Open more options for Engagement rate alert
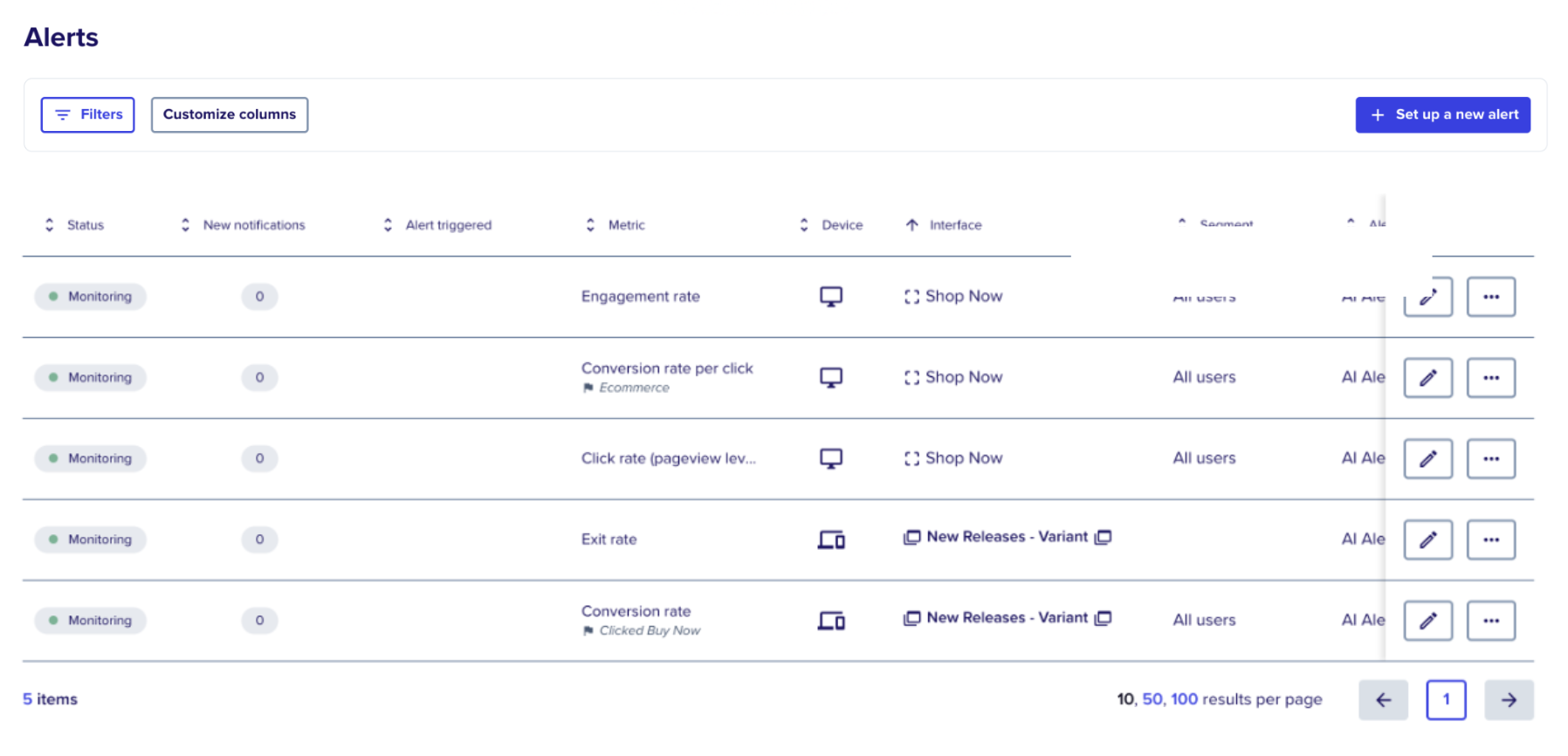The height and width of the screenshot is (756, 1568). pos(1490,297)
